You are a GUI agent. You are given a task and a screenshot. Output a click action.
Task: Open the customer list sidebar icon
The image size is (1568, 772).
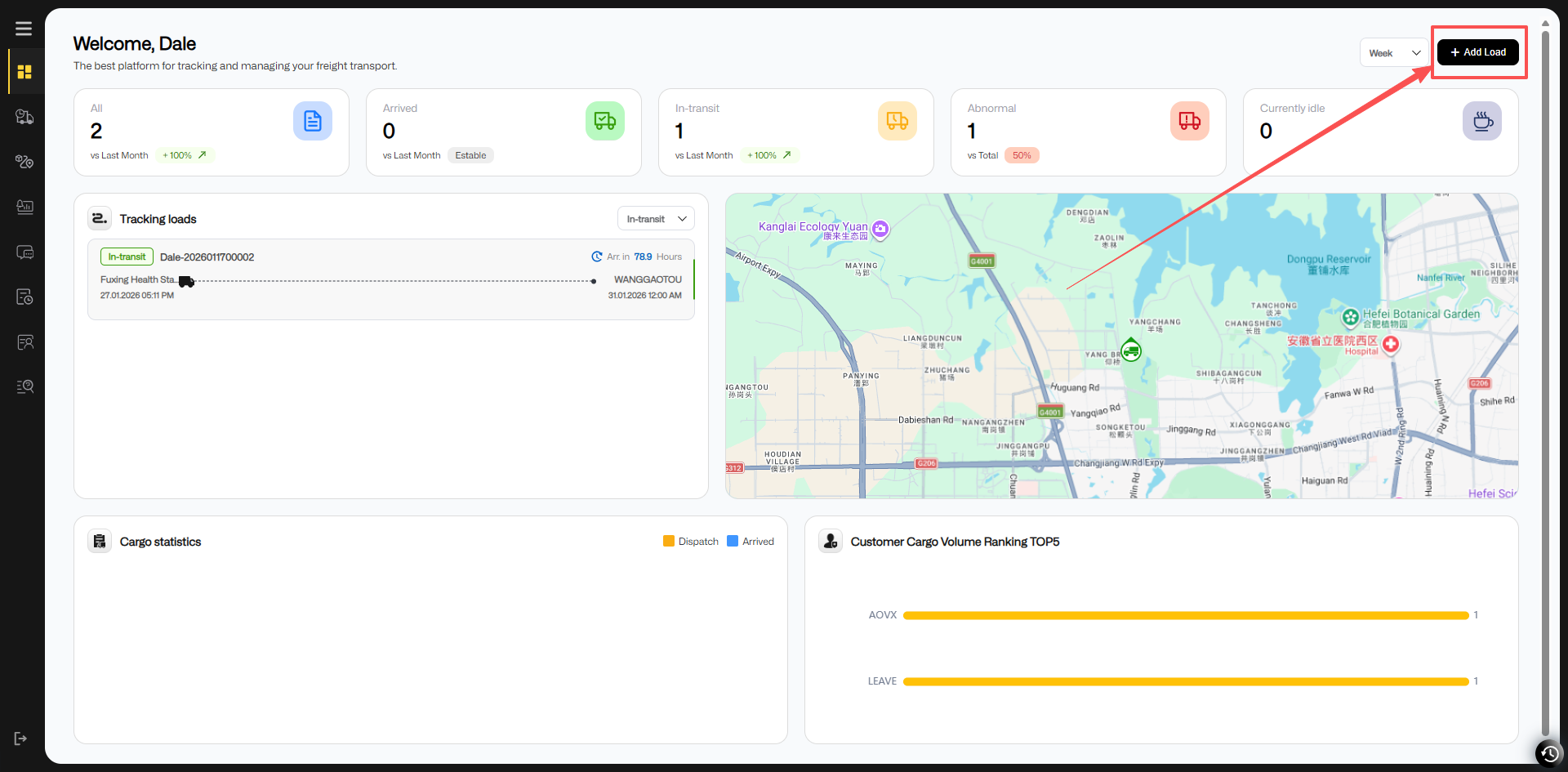24,341
